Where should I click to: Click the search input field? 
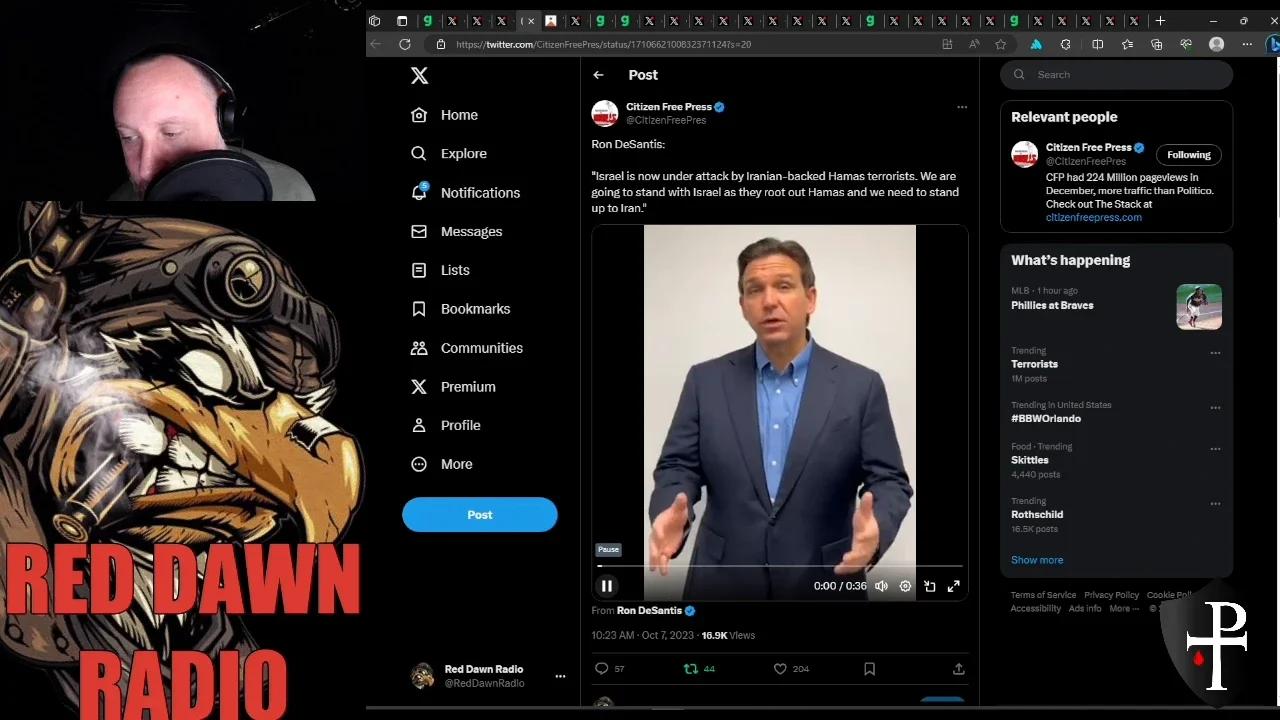pyautogui.click(x=1125, y=75)
